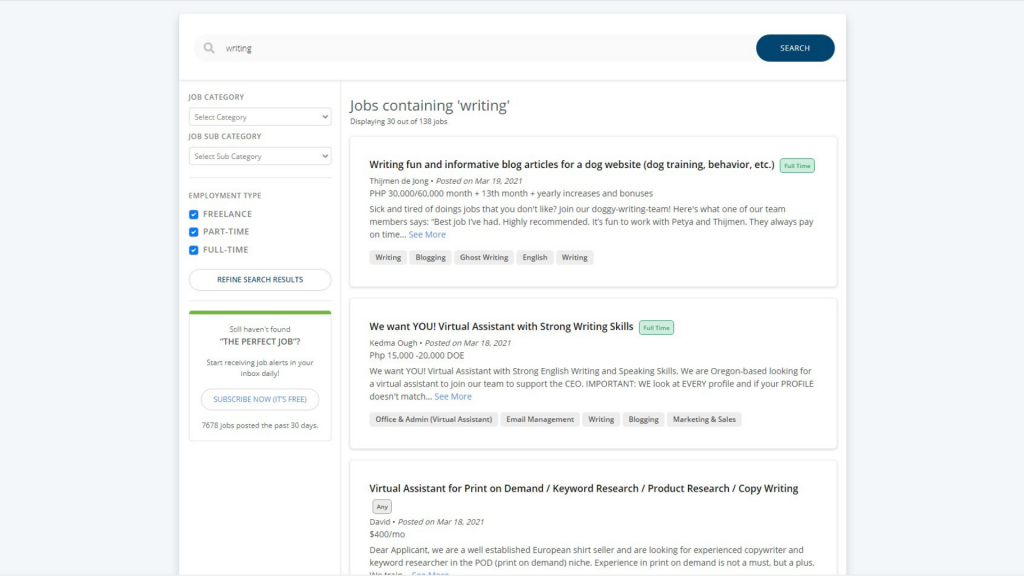1024x576 pixels.
Task: Open the Select Category dropdown
Action: tap(260, 117)
